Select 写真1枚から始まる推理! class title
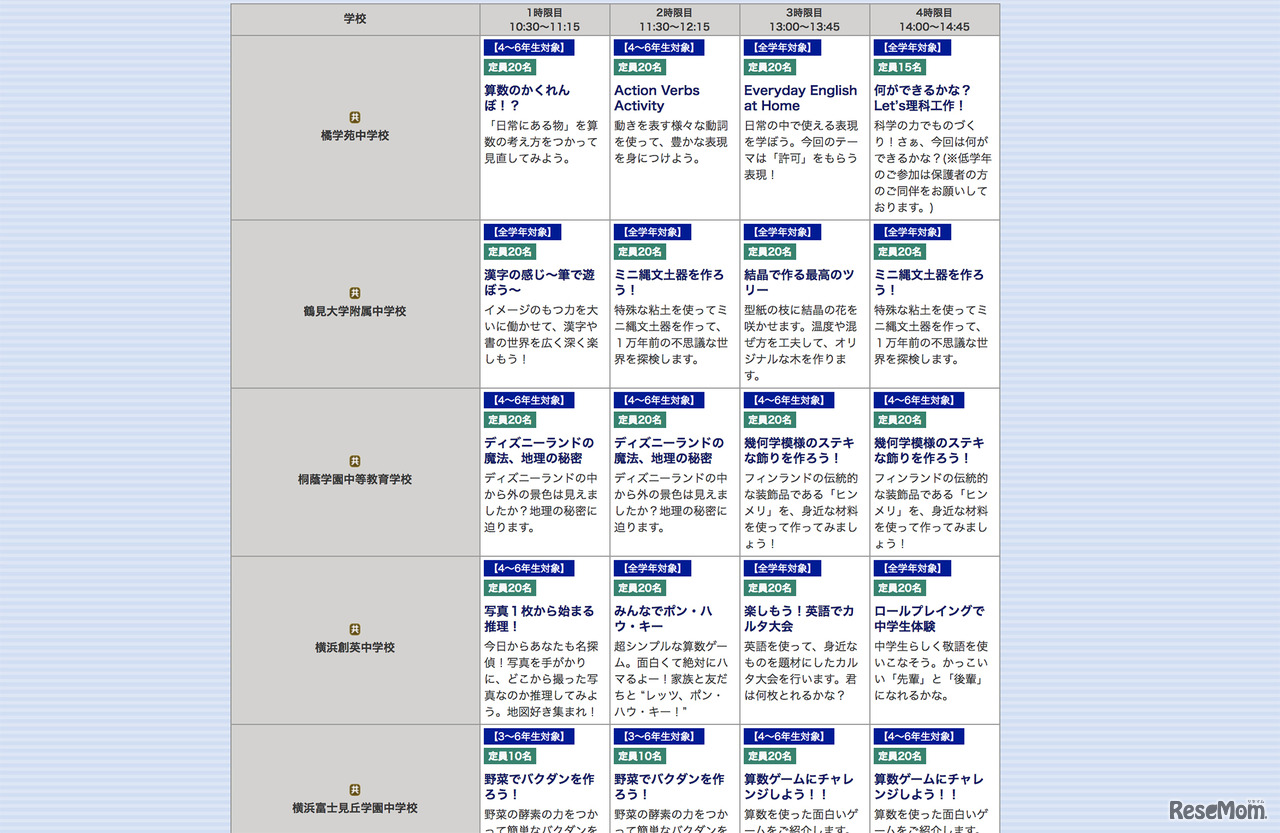Viewport: 1280px width, 833px height. [x=539, y=618]
